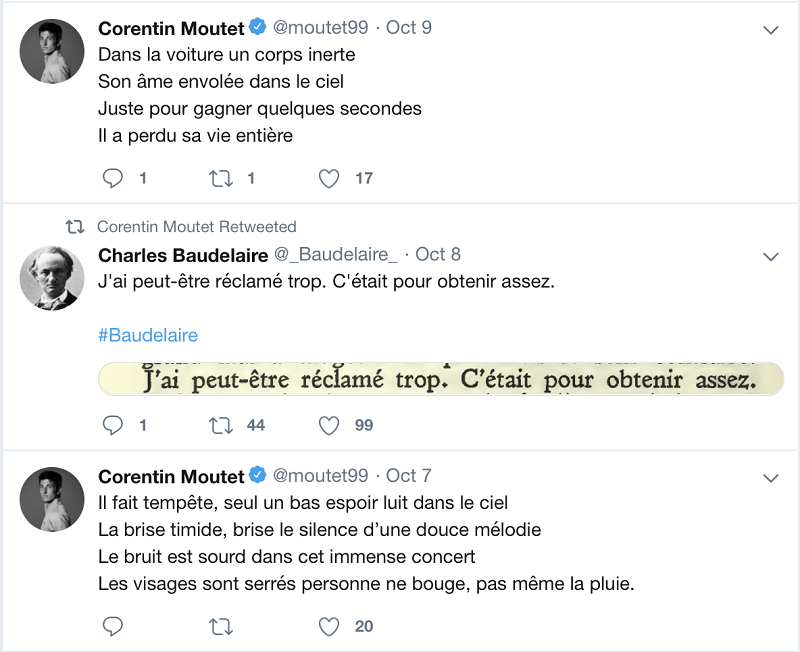Retweet the Baudelaire tweet with 44 retweets
Image resolution: width=800 pixels, height=652 pixels.
pos(221,425)
